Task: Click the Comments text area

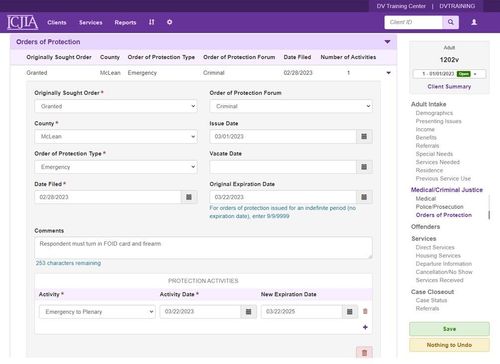Action: pyautogui.click(x=203, y=248)
